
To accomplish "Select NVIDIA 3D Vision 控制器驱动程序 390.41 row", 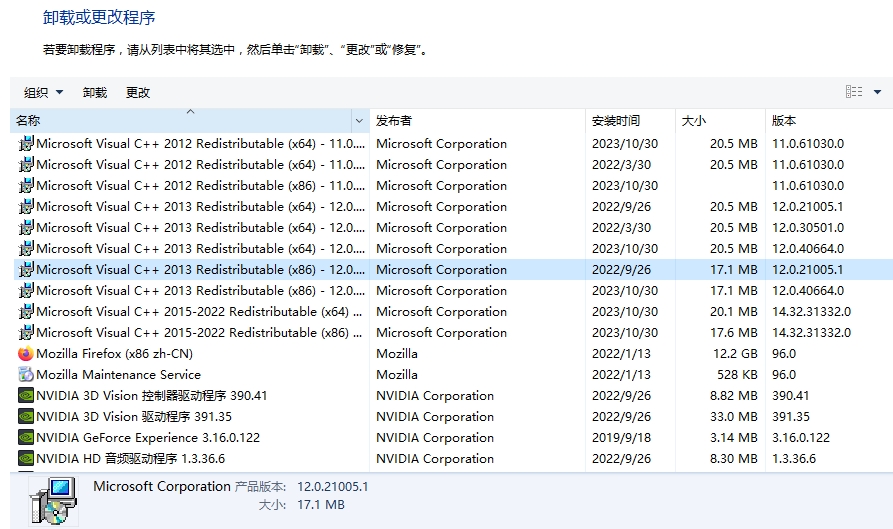I will tap(152, 396).
